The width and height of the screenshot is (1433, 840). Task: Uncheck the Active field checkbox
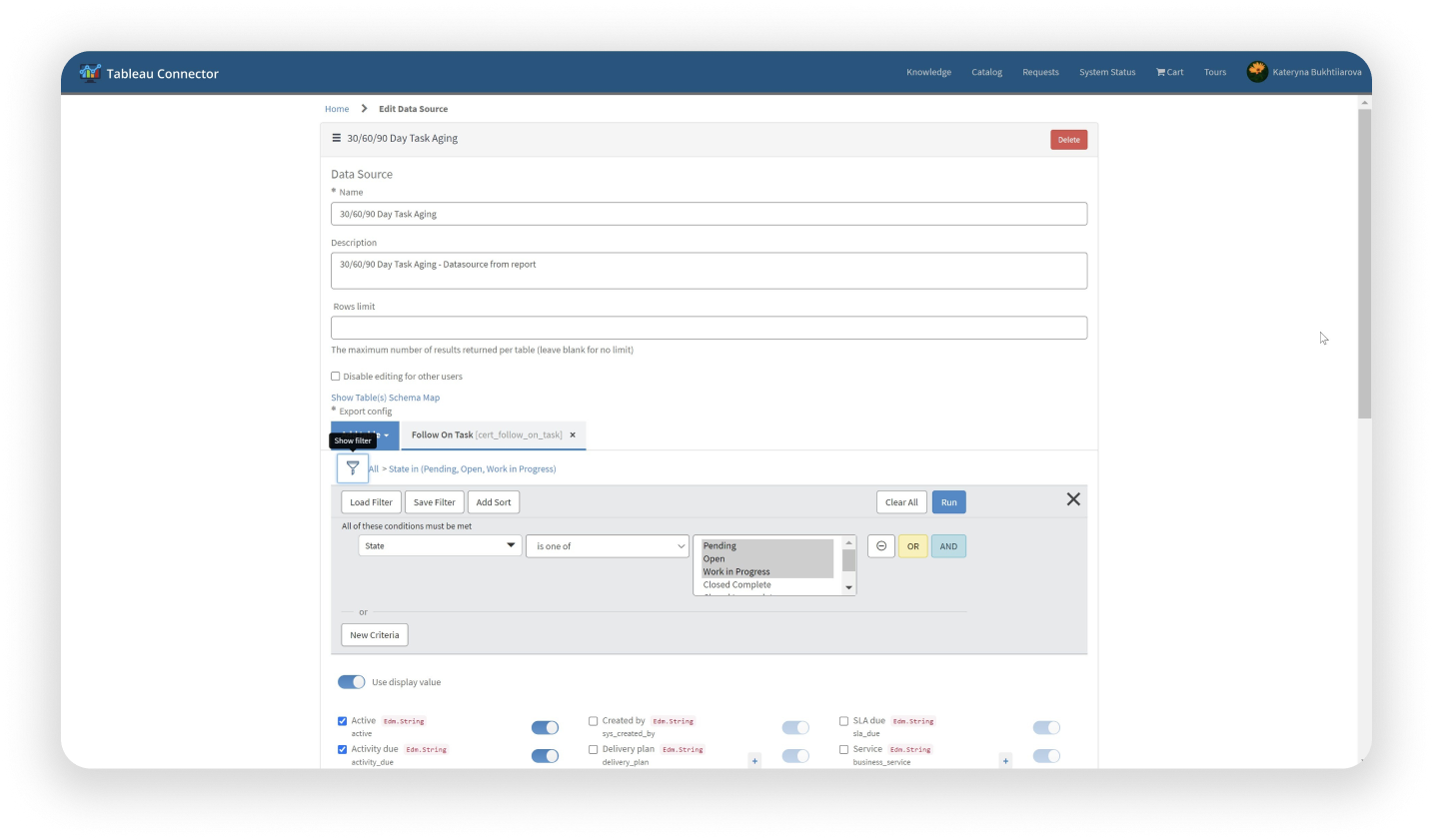pyautogui.click(x=342, y=720)
